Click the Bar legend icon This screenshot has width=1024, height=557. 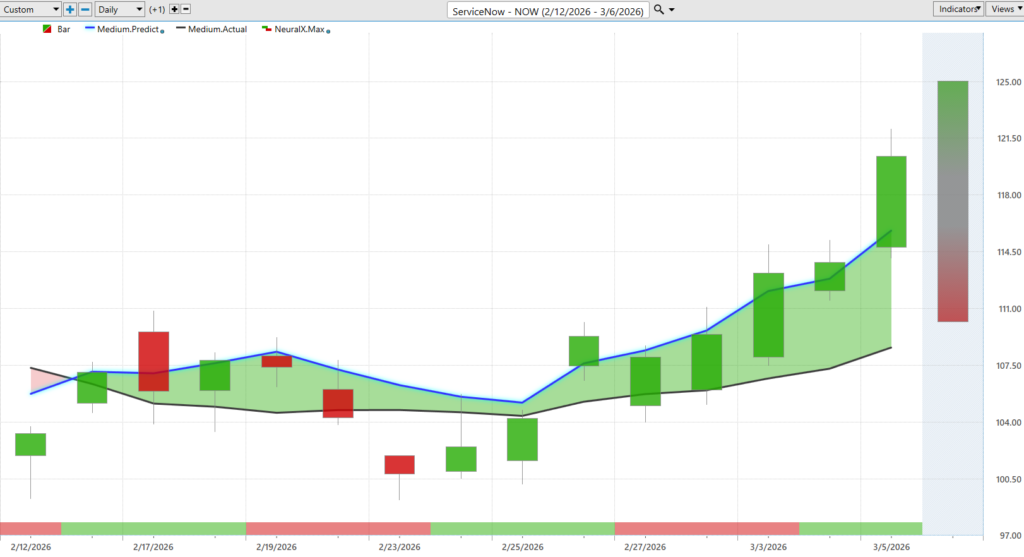pyautogui.click(x=47, y=29)
